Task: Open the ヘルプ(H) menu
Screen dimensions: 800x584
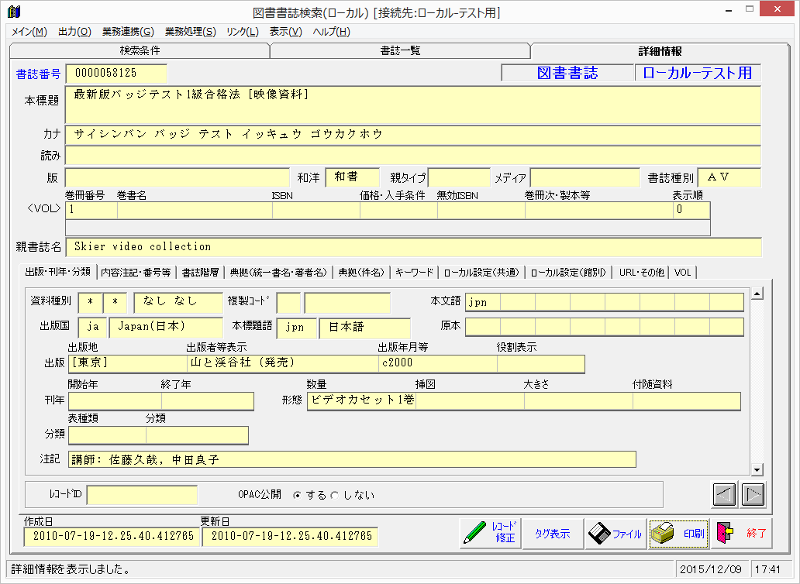Action: [332, 32]
